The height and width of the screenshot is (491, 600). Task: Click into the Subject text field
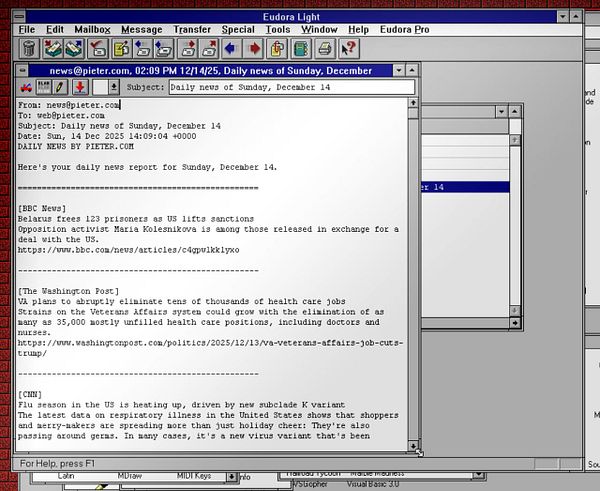[x=292, y=87]
